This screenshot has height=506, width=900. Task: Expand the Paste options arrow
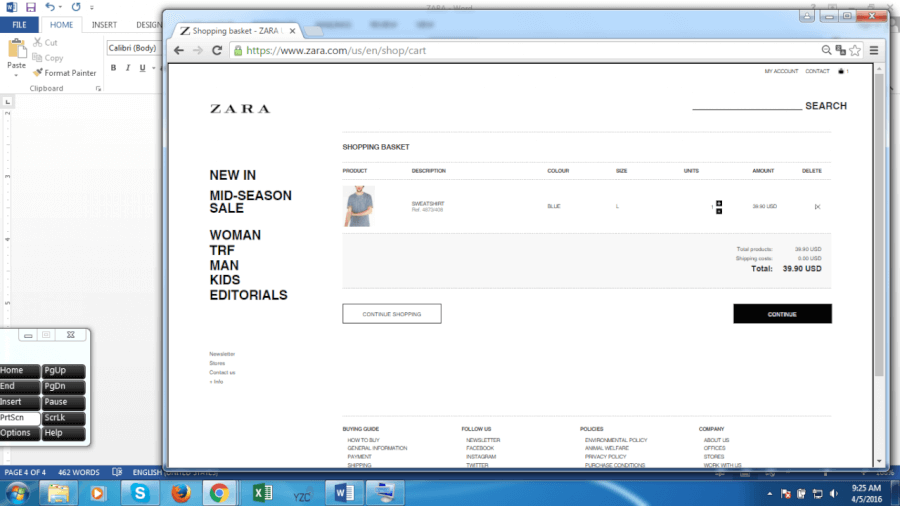(16, 75)
